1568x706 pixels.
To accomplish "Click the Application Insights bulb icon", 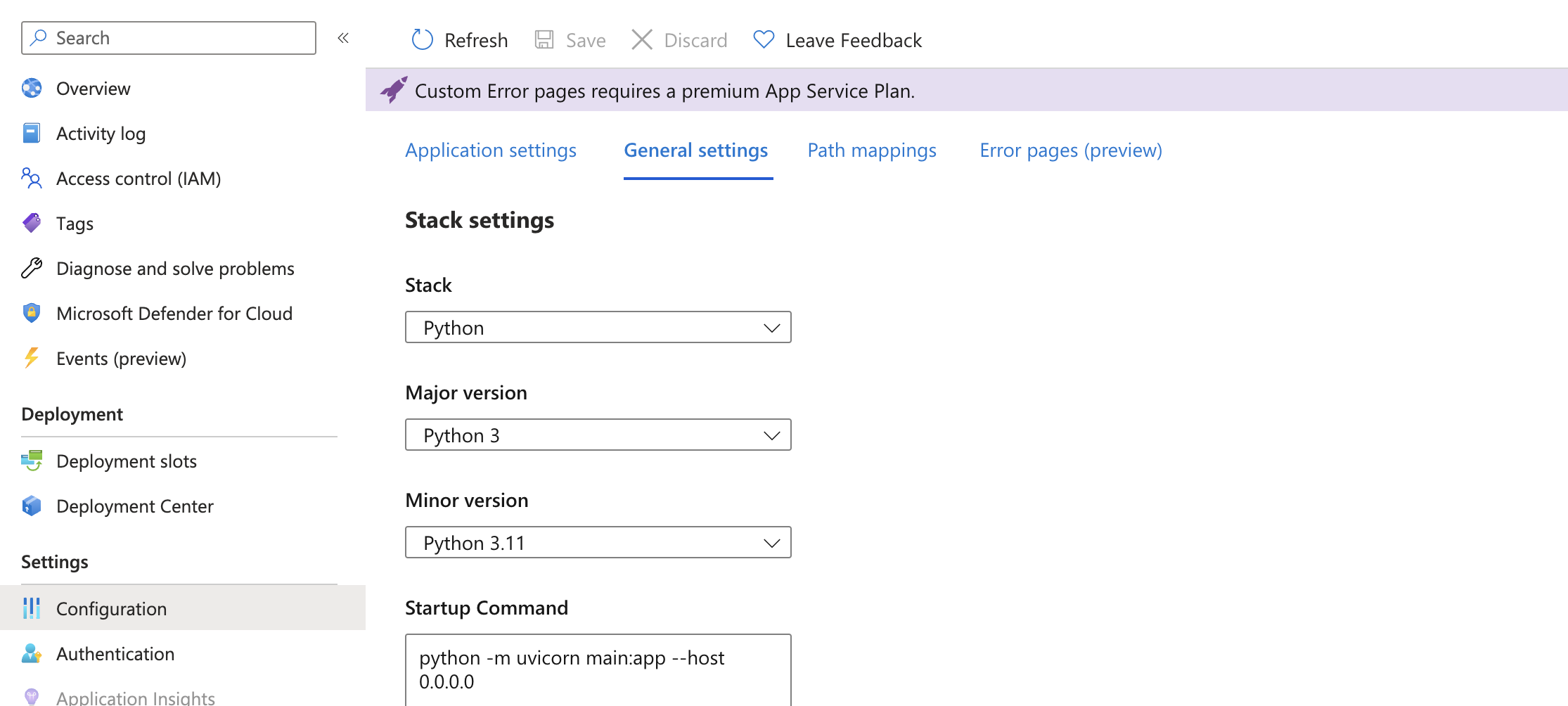I will (32, 697).
